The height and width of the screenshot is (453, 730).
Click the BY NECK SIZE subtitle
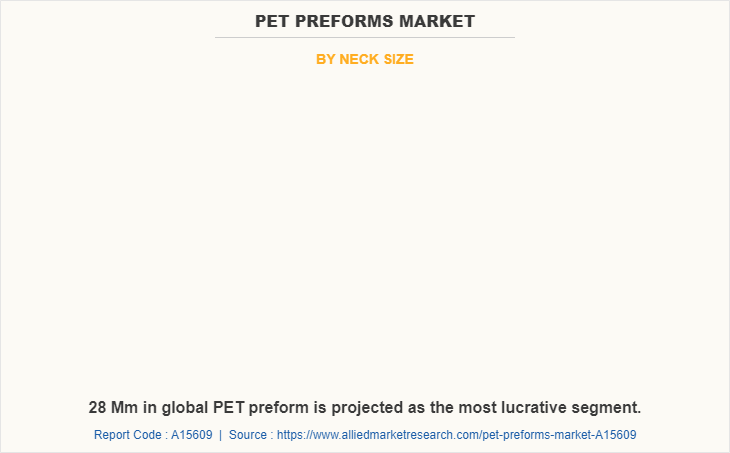click(365, 60)
